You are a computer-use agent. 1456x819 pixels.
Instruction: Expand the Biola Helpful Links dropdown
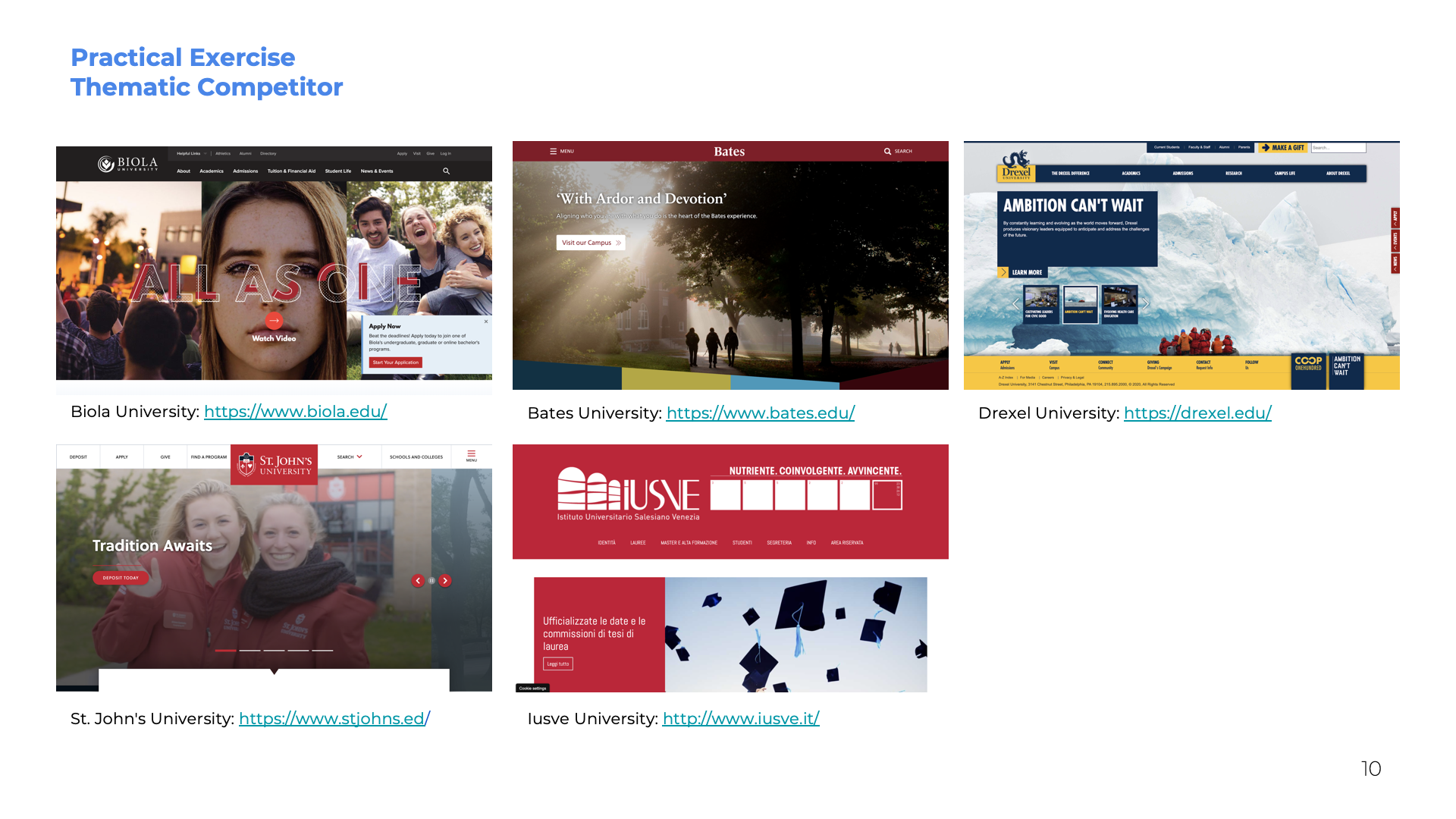[191, 153]
